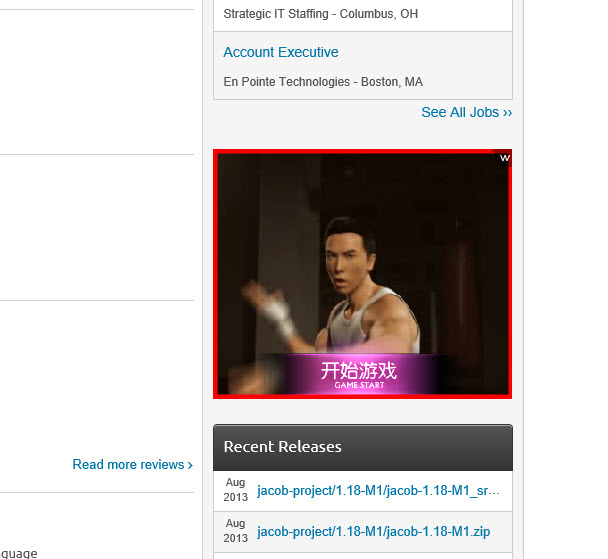Screen dimensions: 608x559
Task: Click the W corner badge on ad
Action: pos(504,158)
